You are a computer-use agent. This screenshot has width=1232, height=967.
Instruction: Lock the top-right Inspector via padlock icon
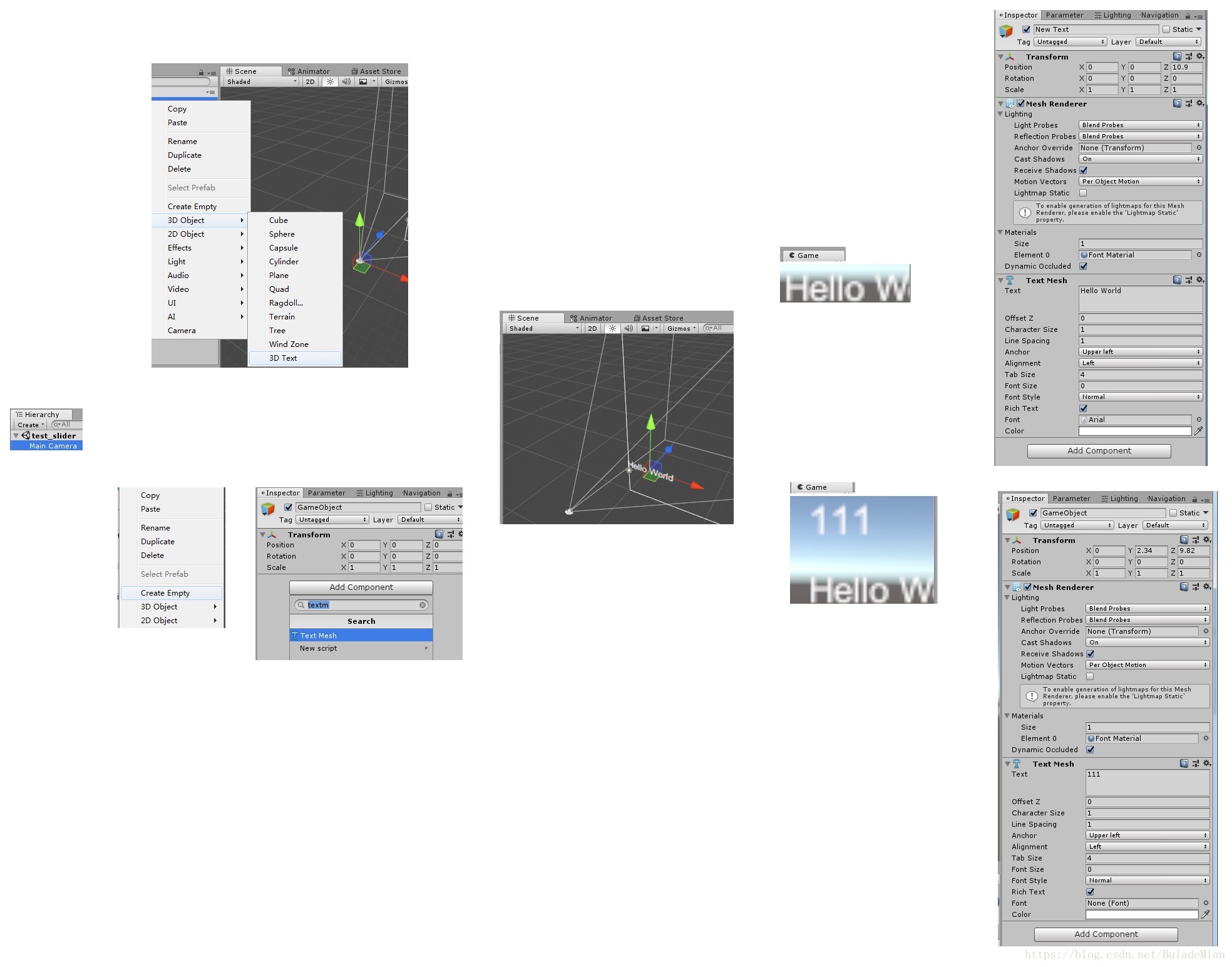[1188, 16]
